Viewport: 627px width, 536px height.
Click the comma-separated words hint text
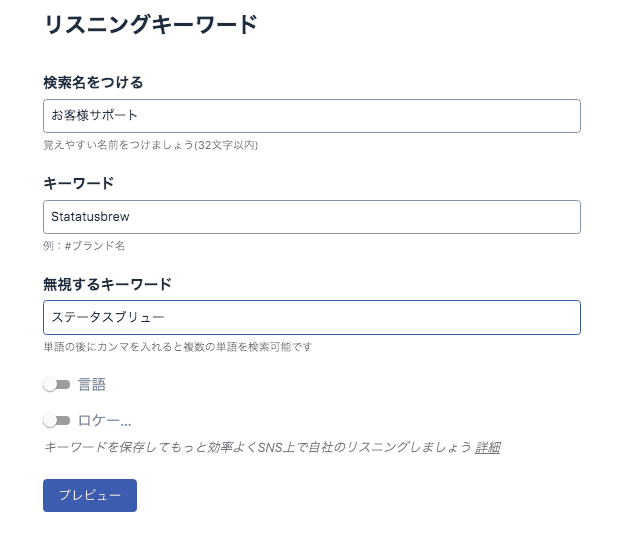(178, 347)
